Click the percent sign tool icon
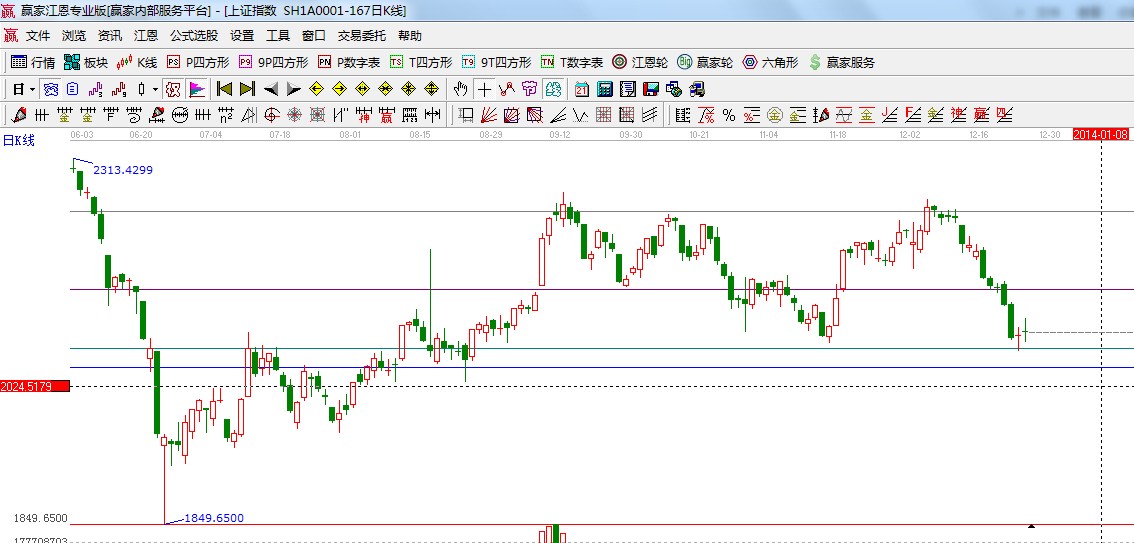 729,115
